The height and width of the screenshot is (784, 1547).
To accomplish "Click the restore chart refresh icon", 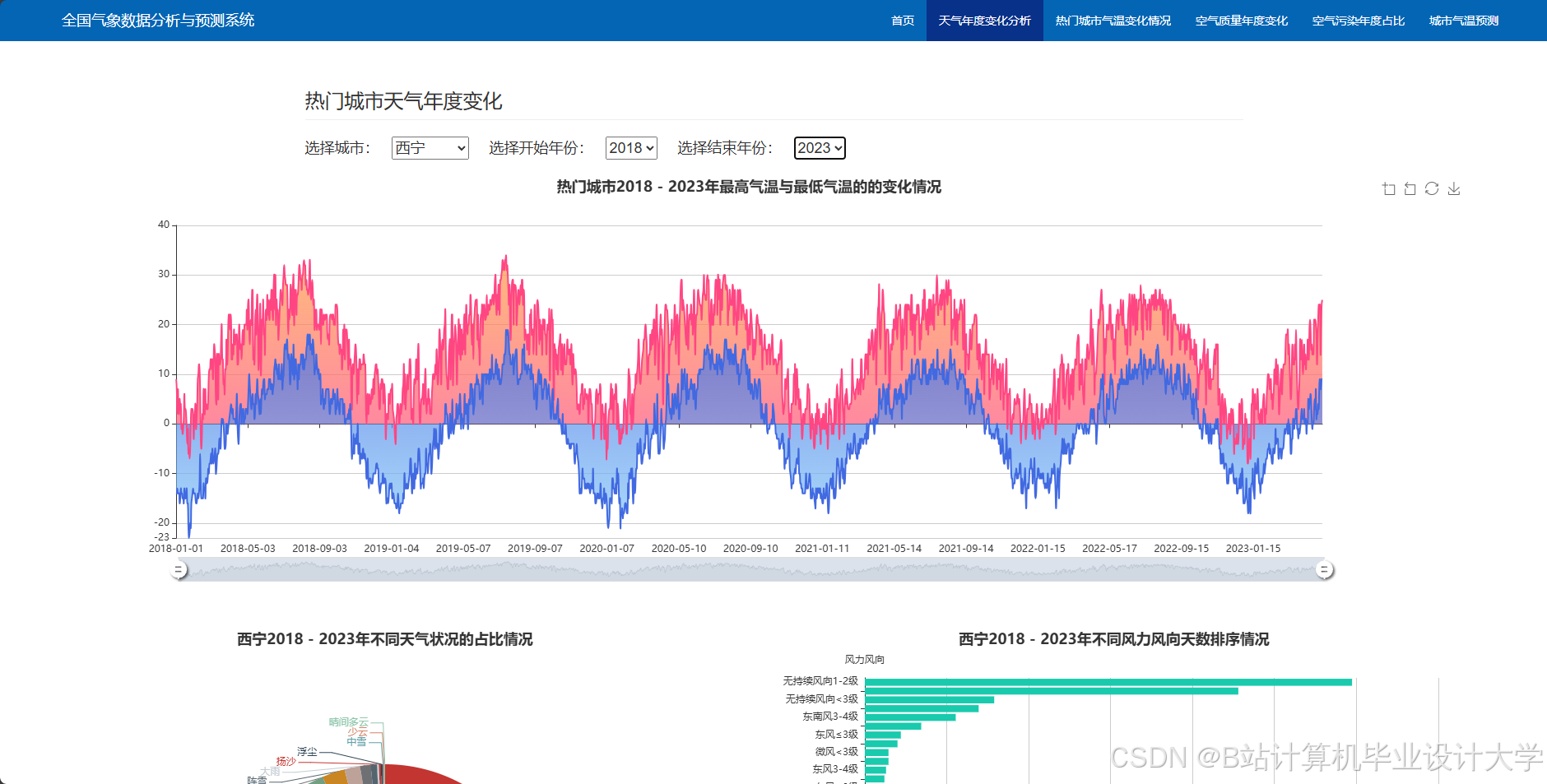I will [x=1432, y=188].
